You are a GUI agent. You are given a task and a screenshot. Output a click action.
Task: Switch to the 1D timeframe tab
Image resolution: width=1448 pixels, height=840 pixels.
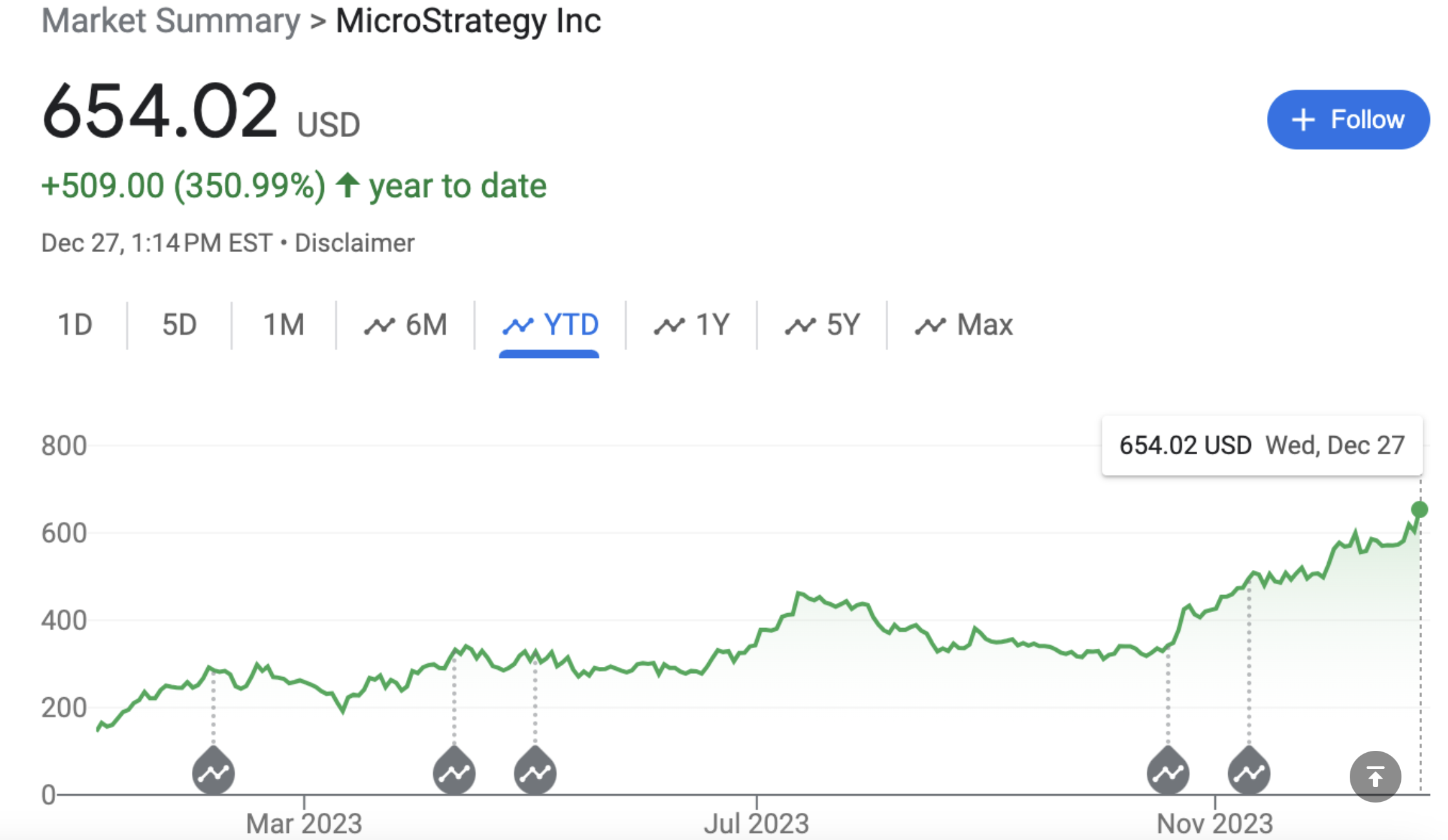point(74,325)
